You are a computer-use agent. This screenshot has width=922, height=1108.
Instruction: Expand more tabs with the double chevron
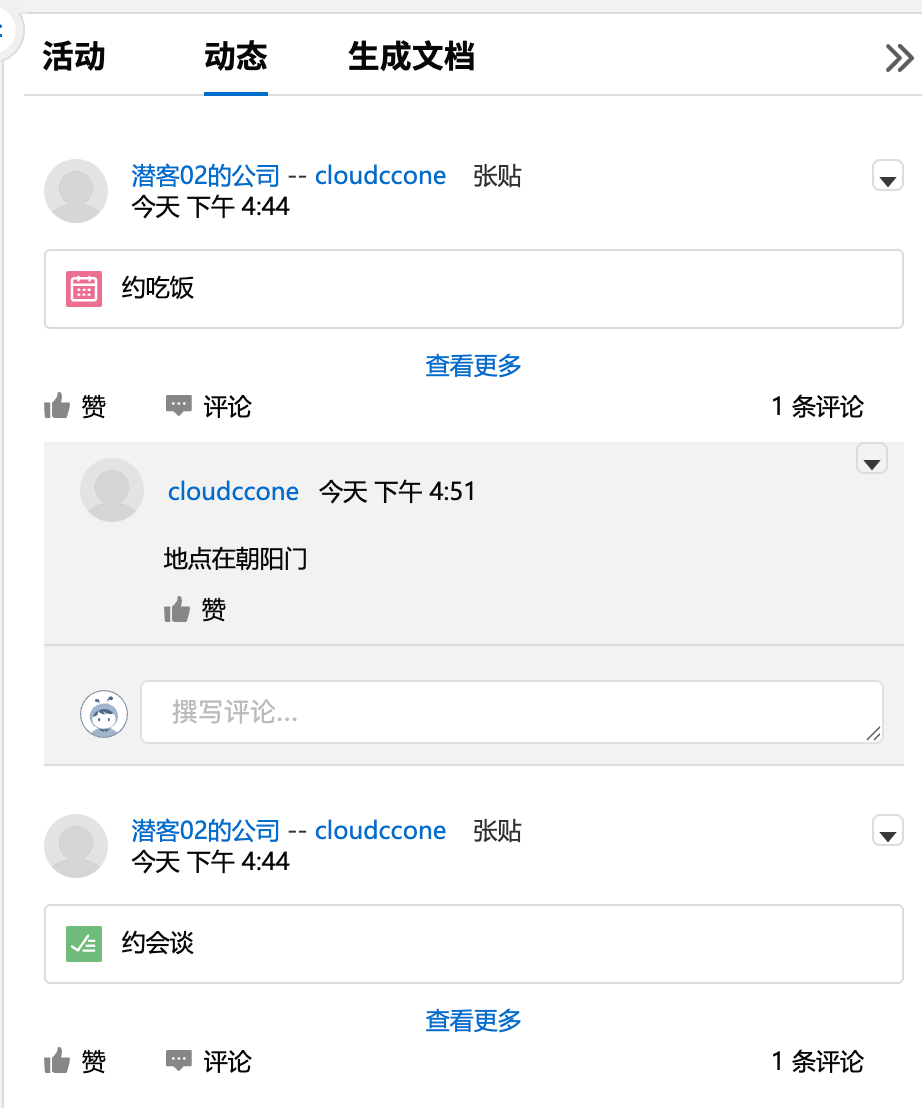tap(899, 59)
